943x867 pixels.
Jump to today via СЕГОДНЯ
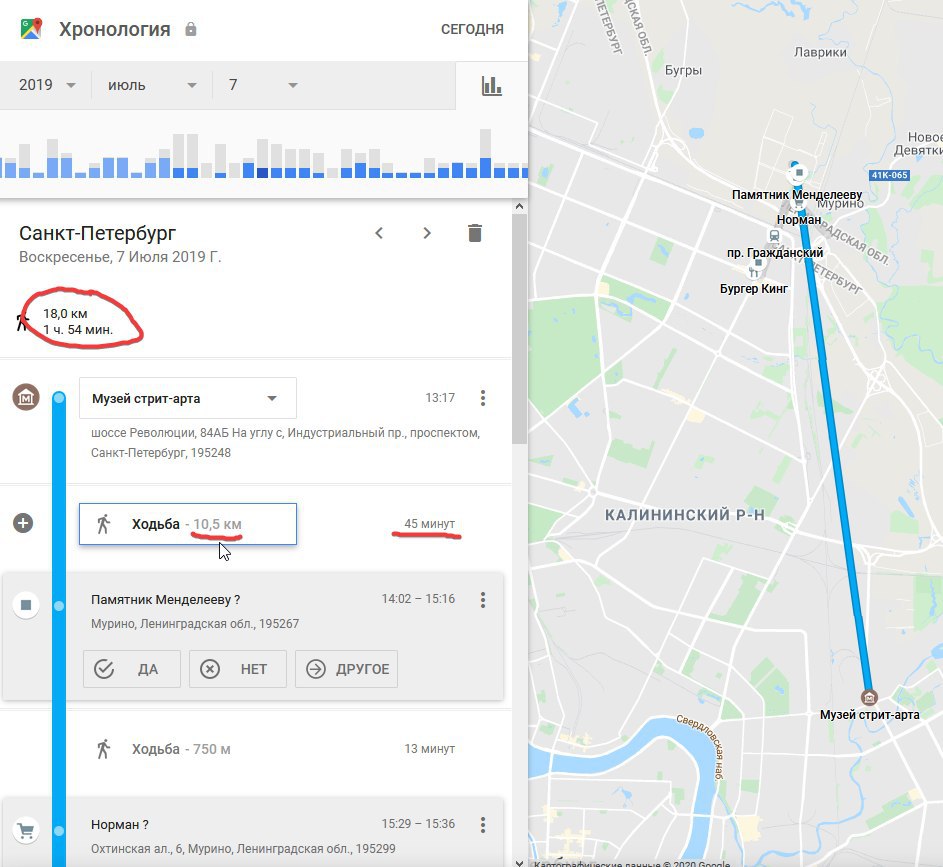coord(472,29)
